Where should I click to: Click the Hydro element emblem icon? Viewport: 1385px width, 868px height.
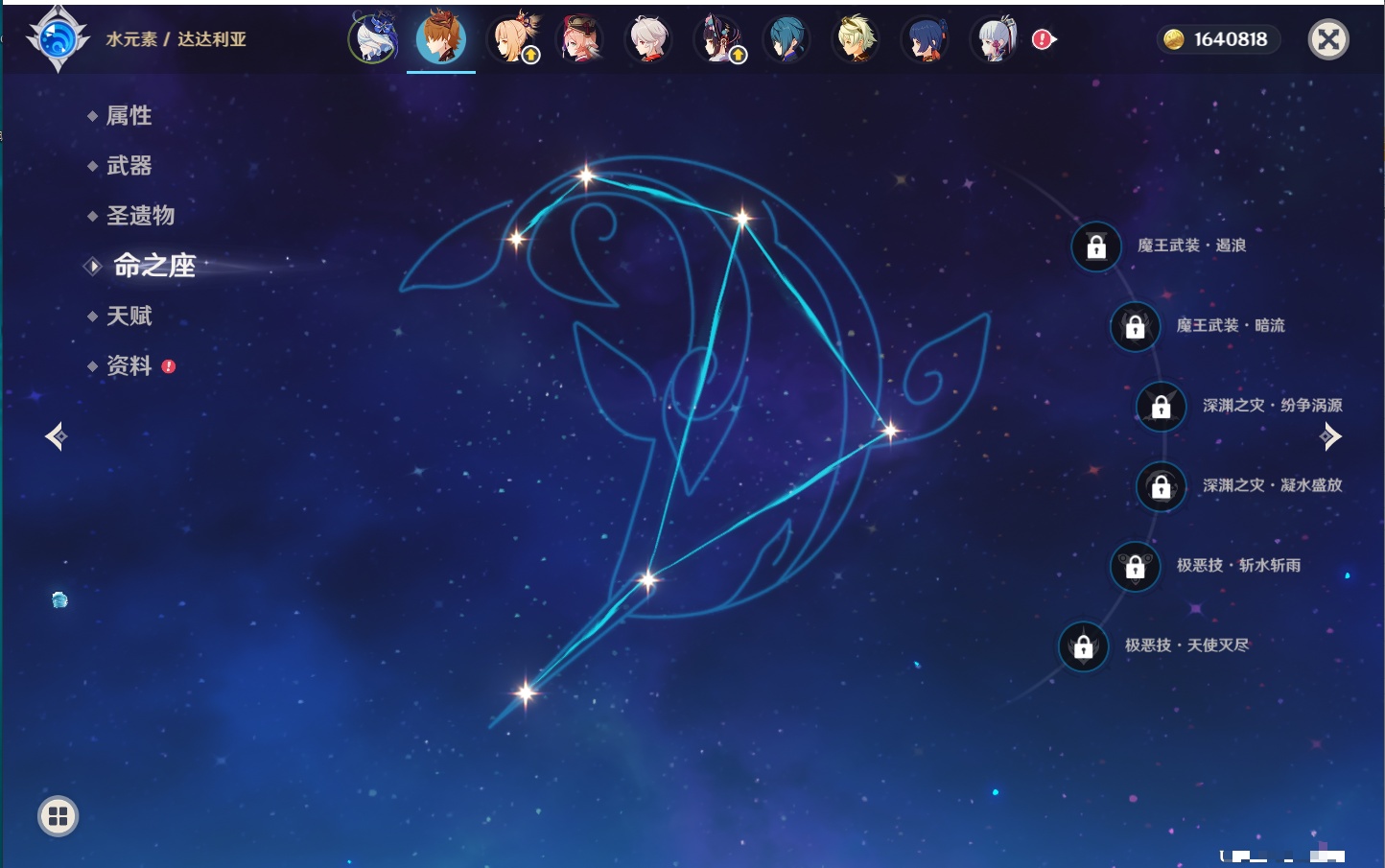click(x=58, y=39)
